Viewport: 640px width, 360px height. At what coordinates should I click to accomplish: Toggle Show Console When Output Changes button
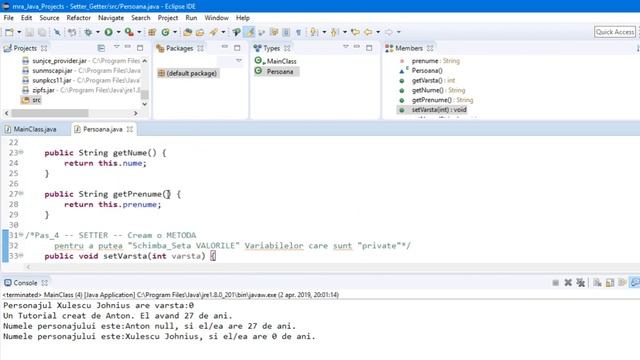[x=635, y=283]
